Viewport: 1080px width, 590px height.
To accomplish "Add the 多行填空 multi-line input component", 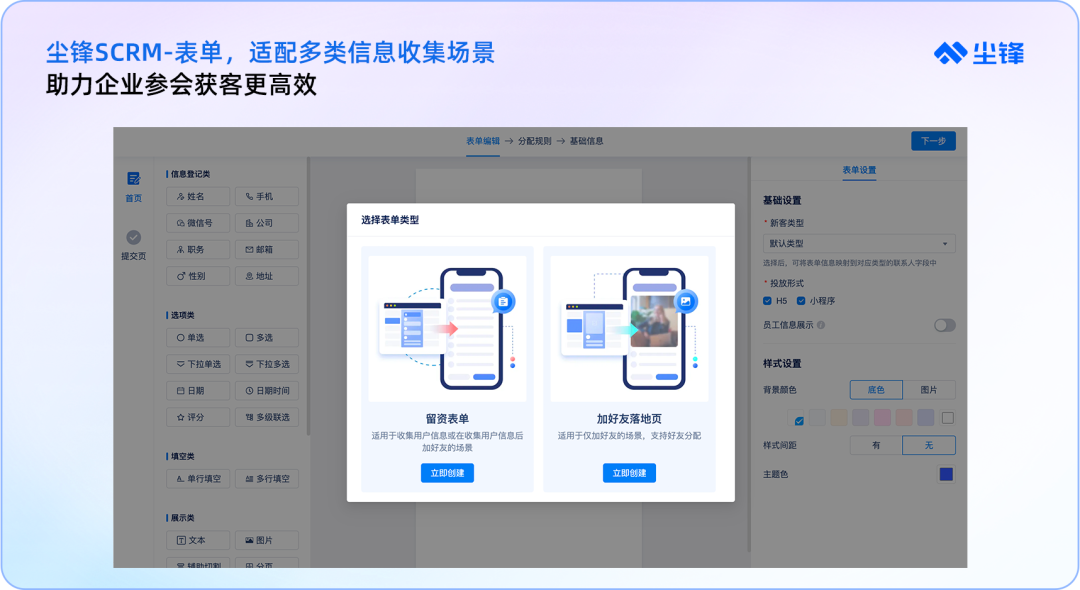I will pyautogui.click(x=267, y=478).
